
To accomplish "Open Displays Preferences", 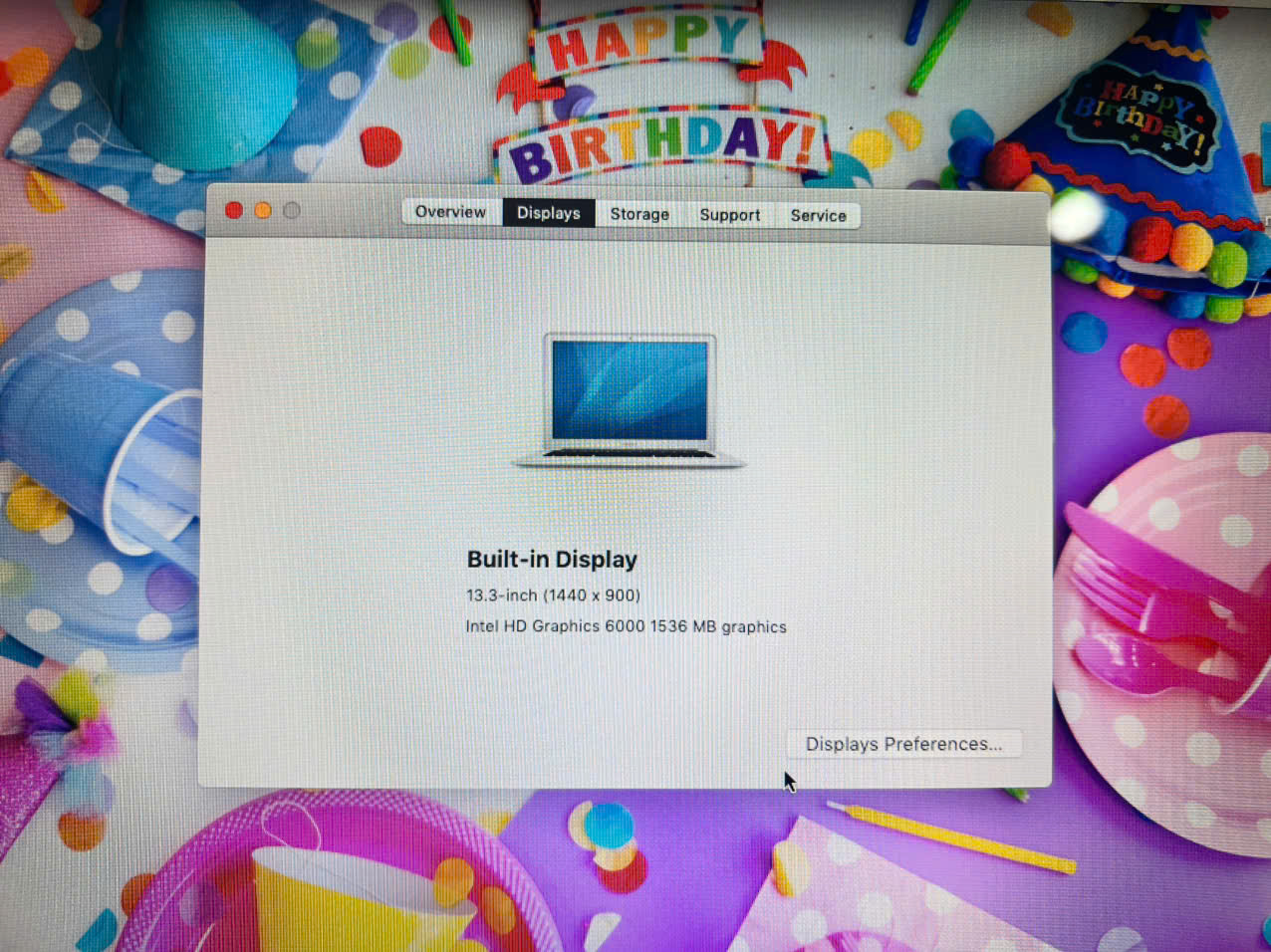I will [903, 744].
